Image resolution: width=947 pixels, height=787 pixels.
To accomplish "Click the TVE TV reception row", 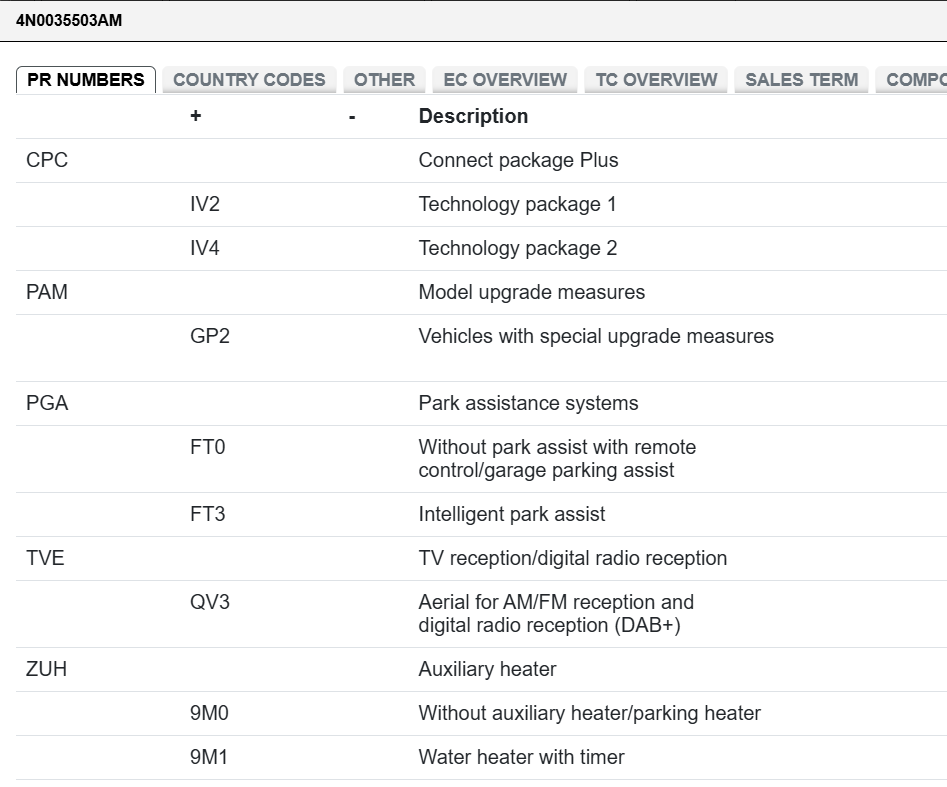I will pyautogui.click(x=481, y=559).
